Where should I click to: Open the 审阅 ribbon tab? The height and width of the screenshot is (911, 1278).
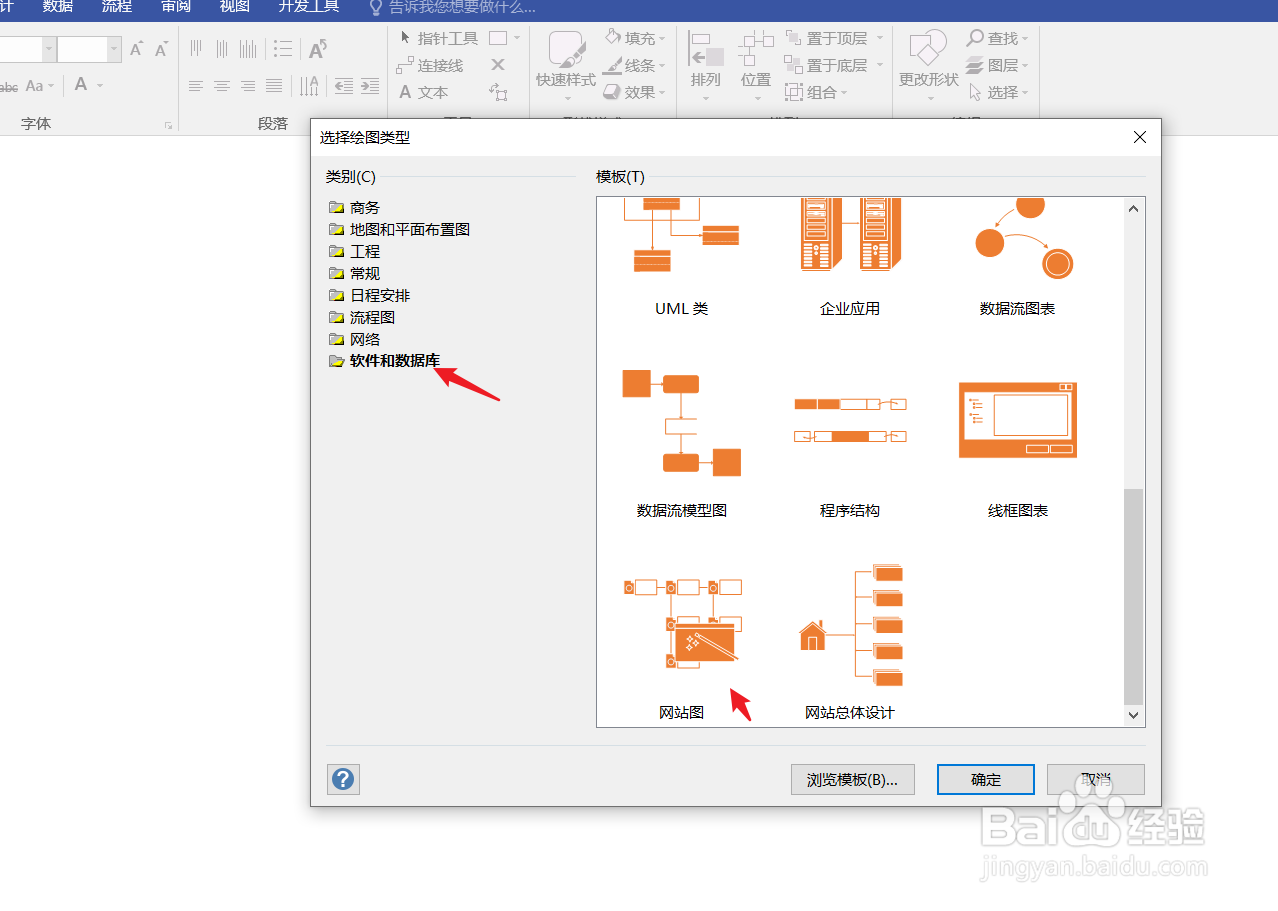pyautogui.click(x=176, y=7)
